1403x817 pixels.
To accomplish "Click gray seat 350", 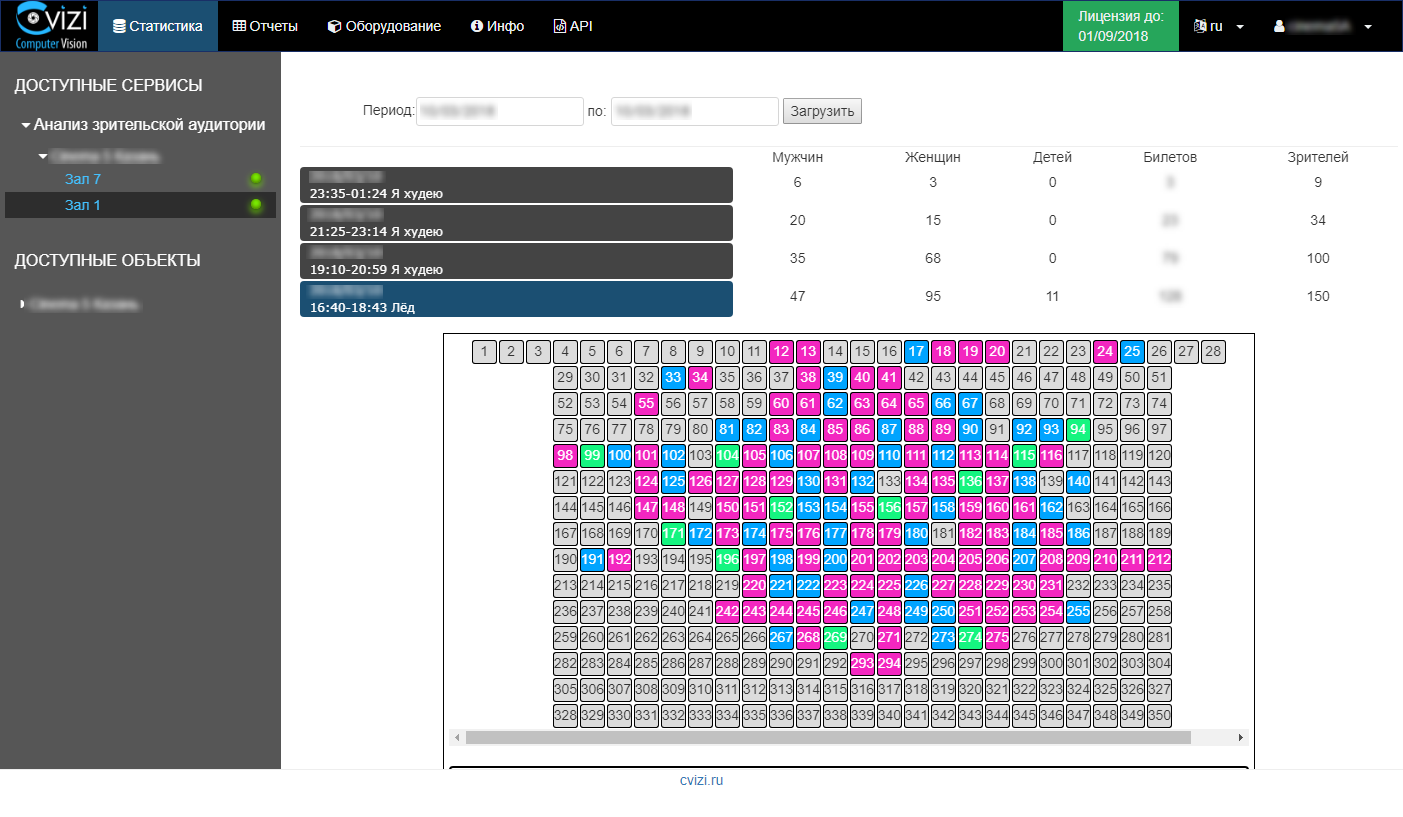I will pos(1159,715).
